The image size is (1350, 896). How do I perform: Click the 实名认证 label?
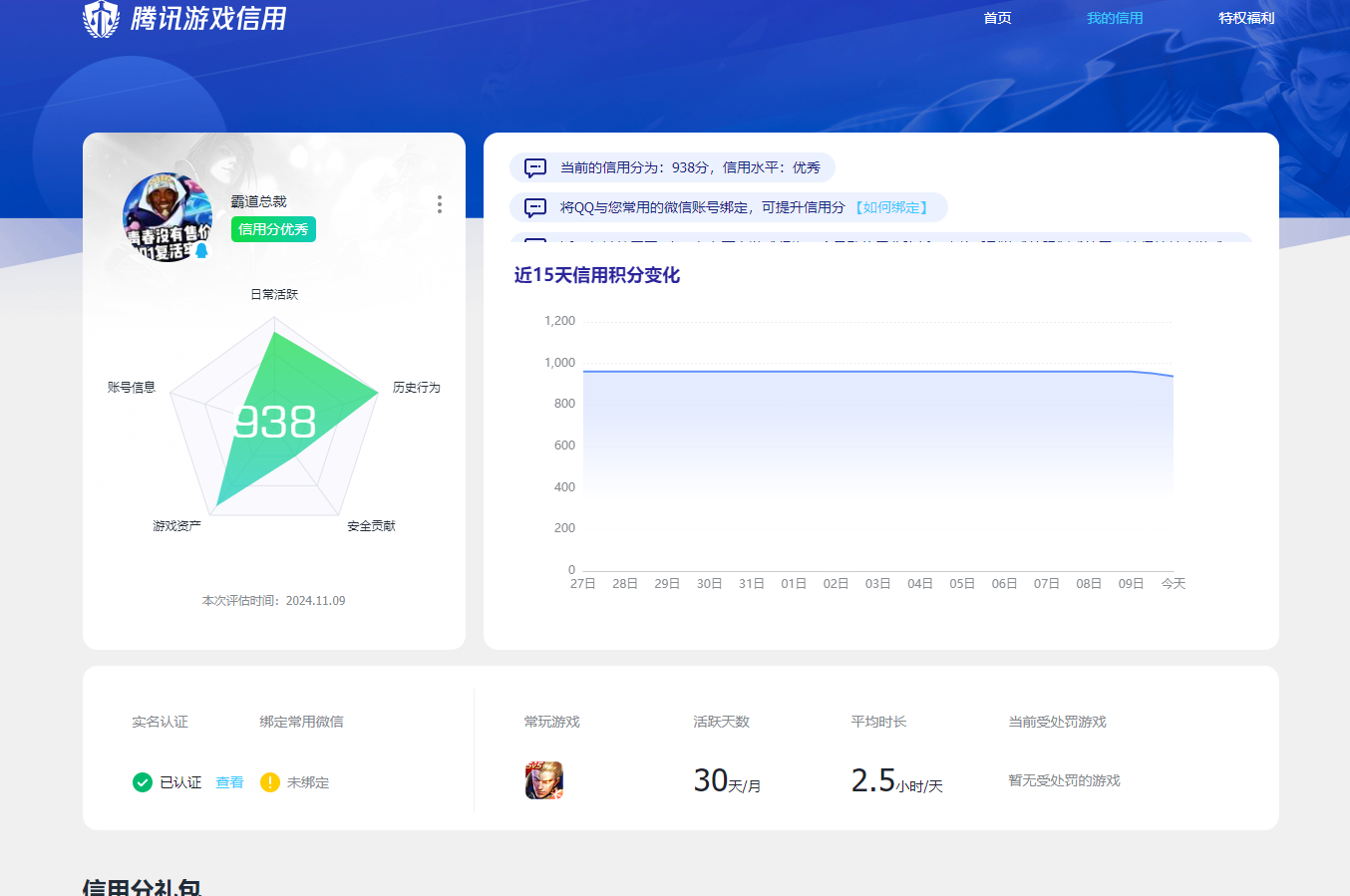click(x=160, y=722)
